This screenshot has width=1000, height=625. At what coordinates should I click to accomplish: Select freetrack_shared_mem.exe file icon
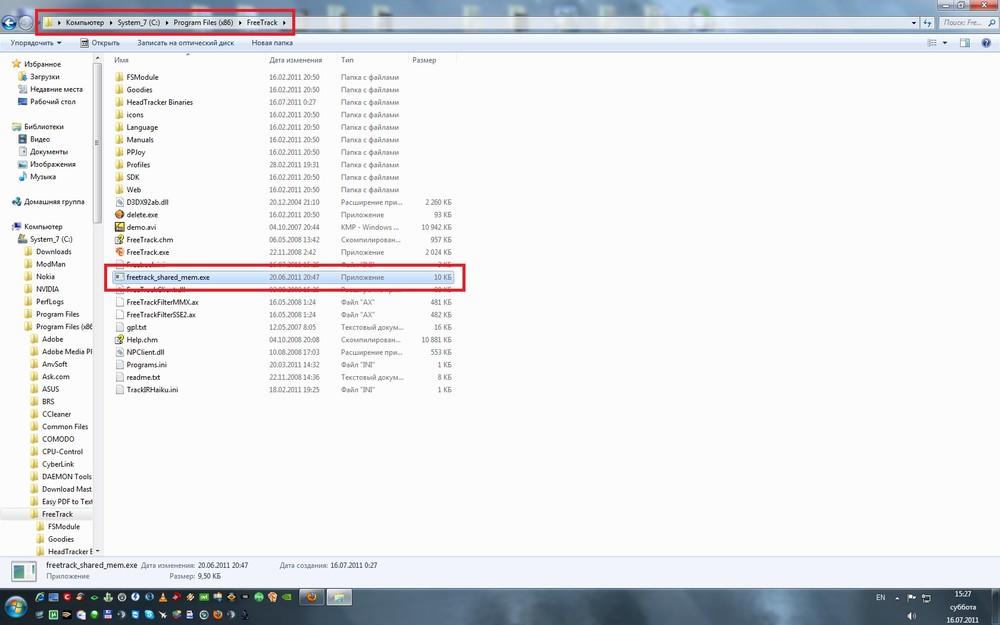point(119,277)
